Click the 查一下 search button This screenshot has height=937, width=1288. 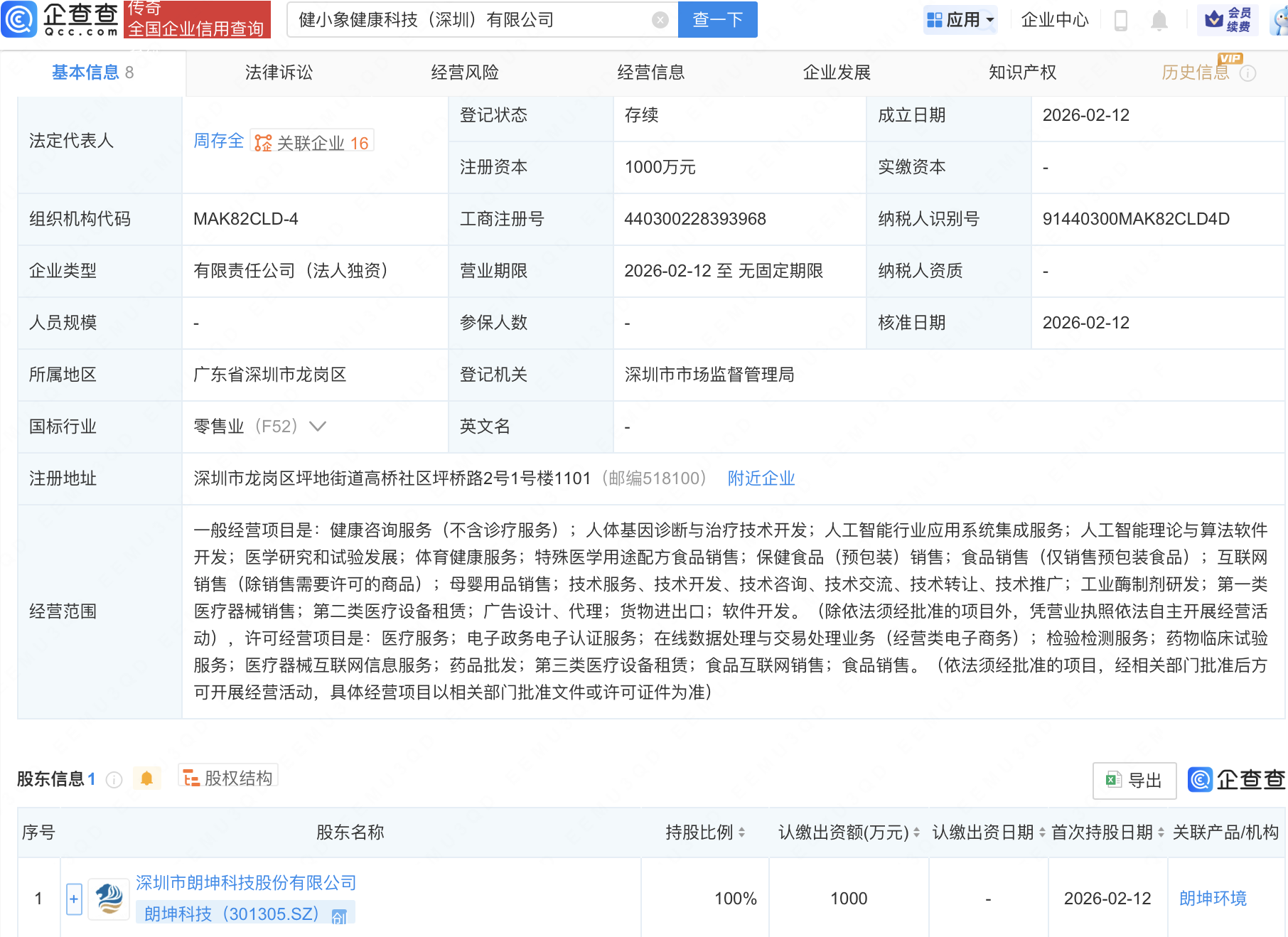coord(717,20)
